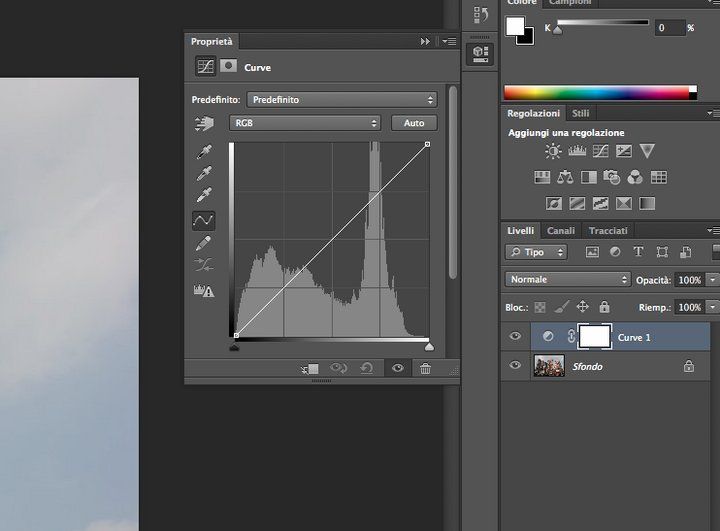Toggle lock position
The image size is (720, 531).
(582, 306)
